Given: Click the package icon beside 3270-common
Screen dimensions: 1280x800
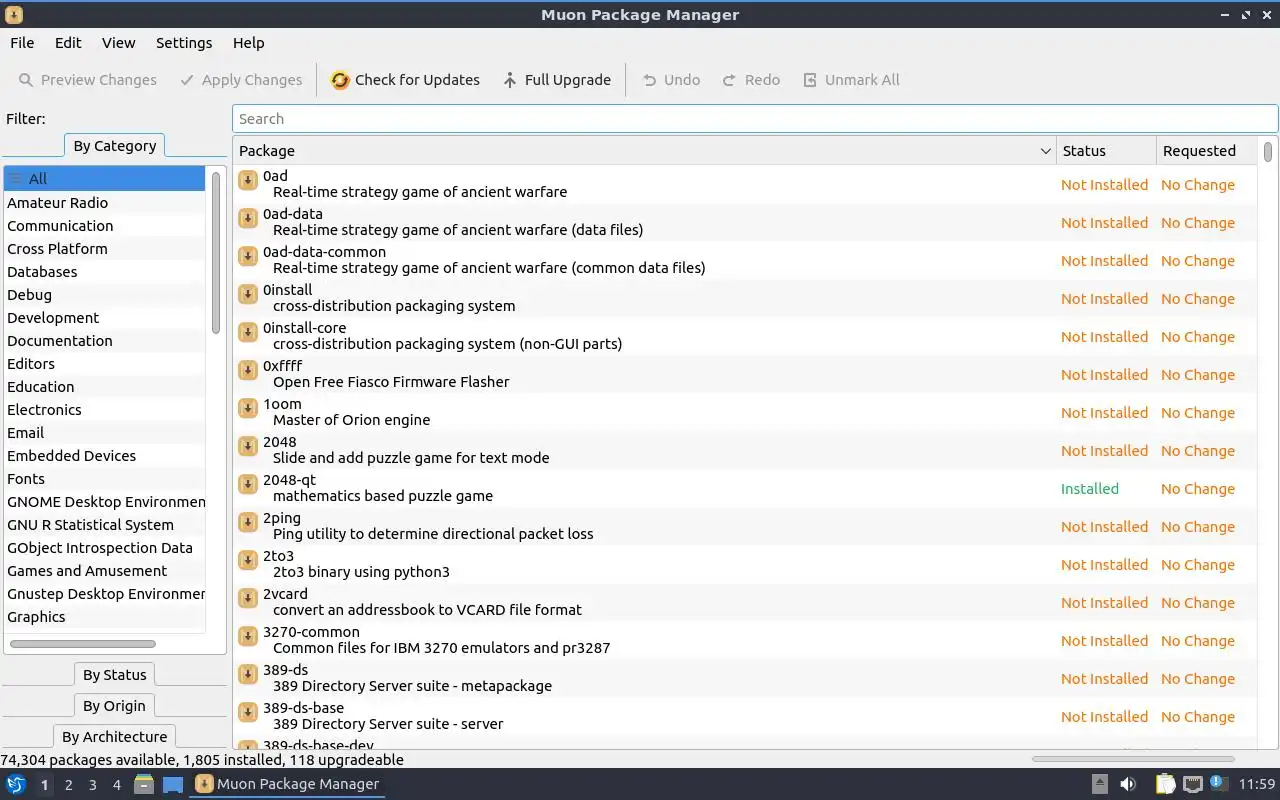Looking at the screenshot, I should coord(248,636).
